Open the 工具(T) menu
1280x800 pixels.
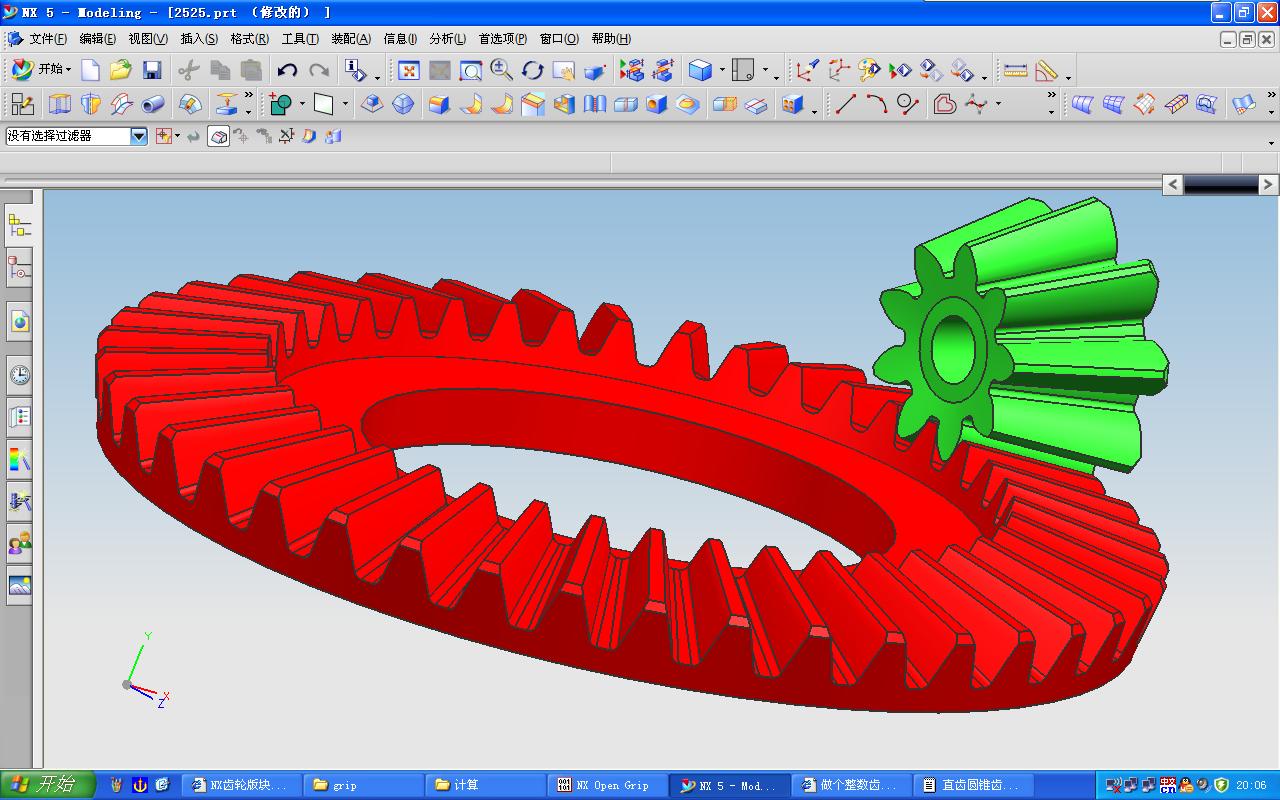[x=299, y=39]
